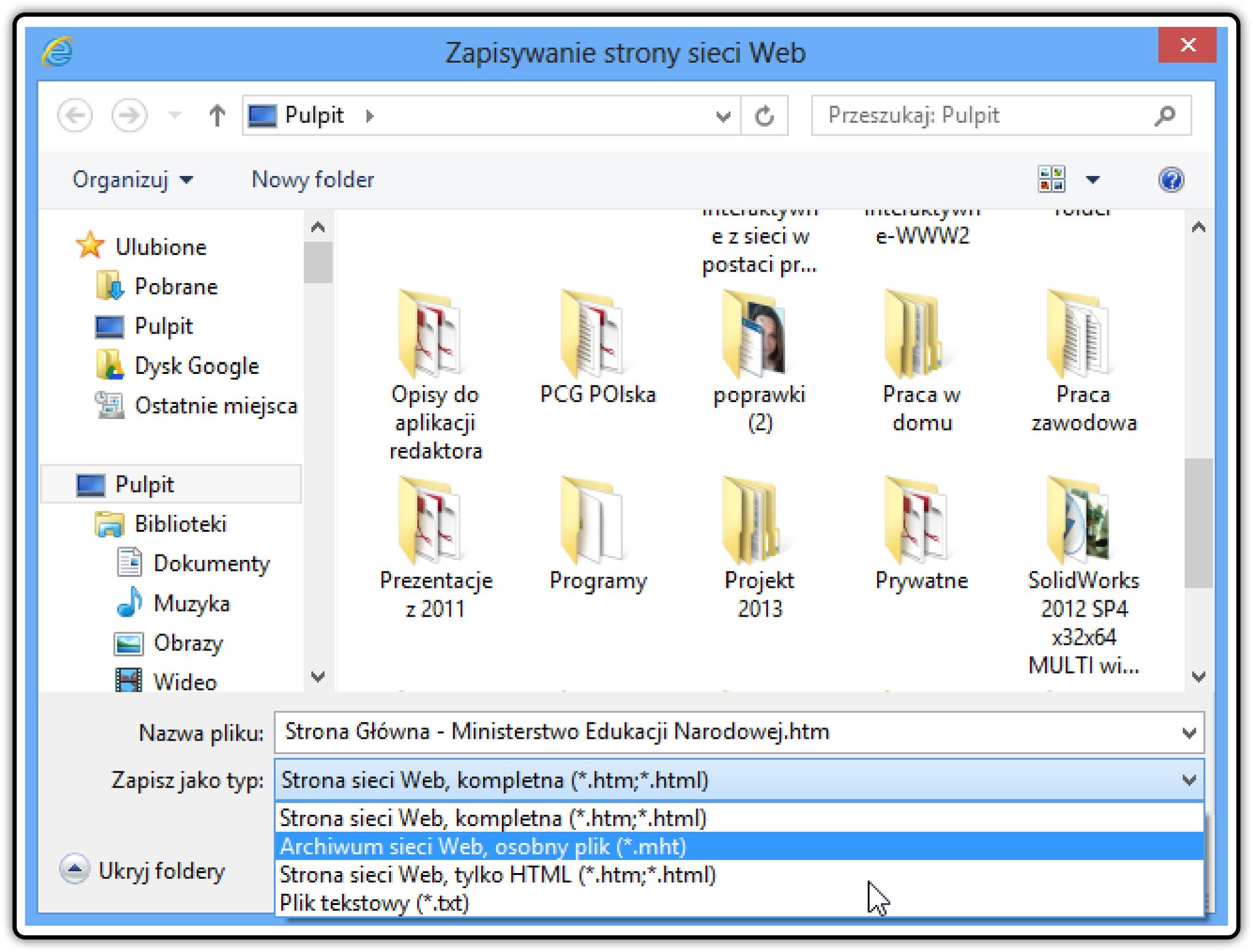Select the SolidWorks 2012 SP4 folder
1253x952 pixels.
[x=1083, y=577]
